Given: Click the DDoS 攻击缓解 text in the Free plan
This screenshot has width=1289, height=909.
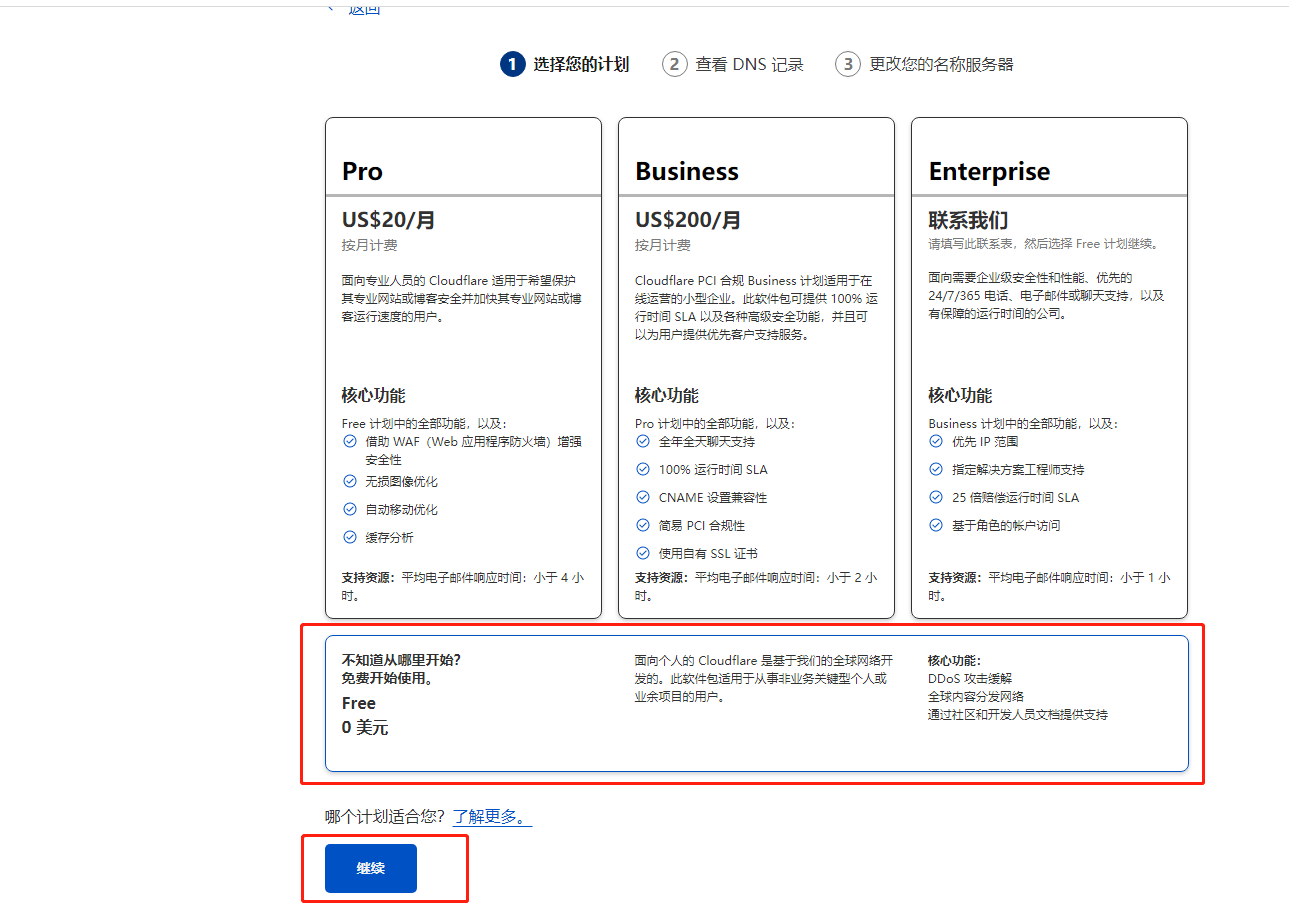Looking at the screenshot, I should [970, 678].
